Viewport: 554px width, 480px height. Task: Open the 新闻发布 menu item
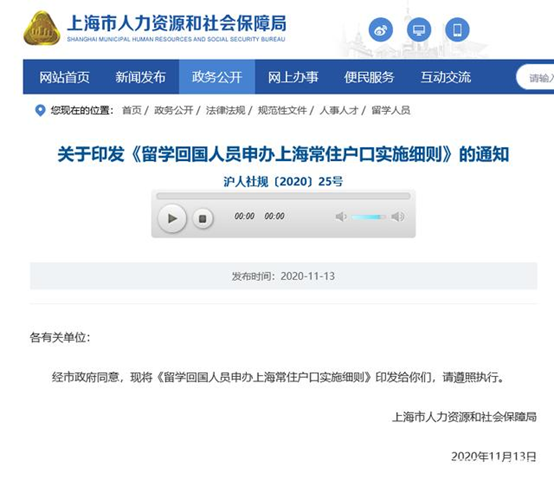140,77
